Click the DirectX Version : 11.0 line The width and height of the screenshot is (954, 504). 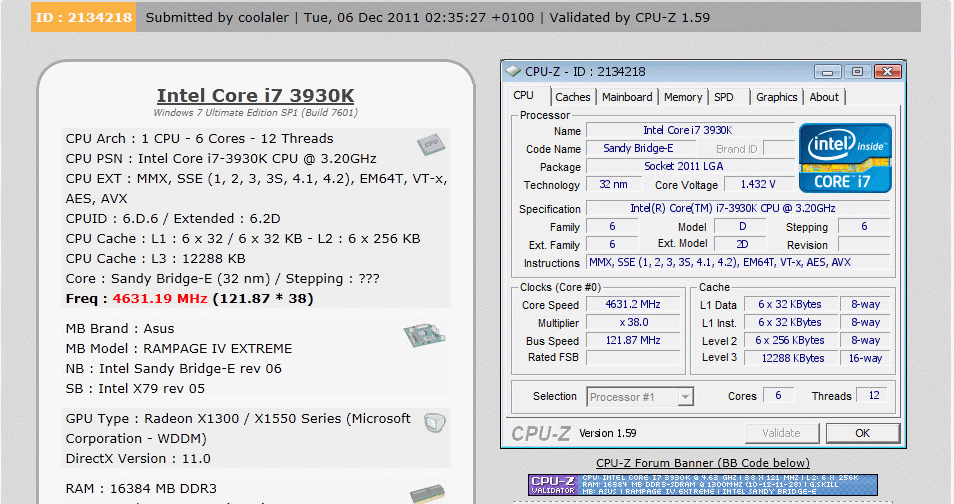138,459
